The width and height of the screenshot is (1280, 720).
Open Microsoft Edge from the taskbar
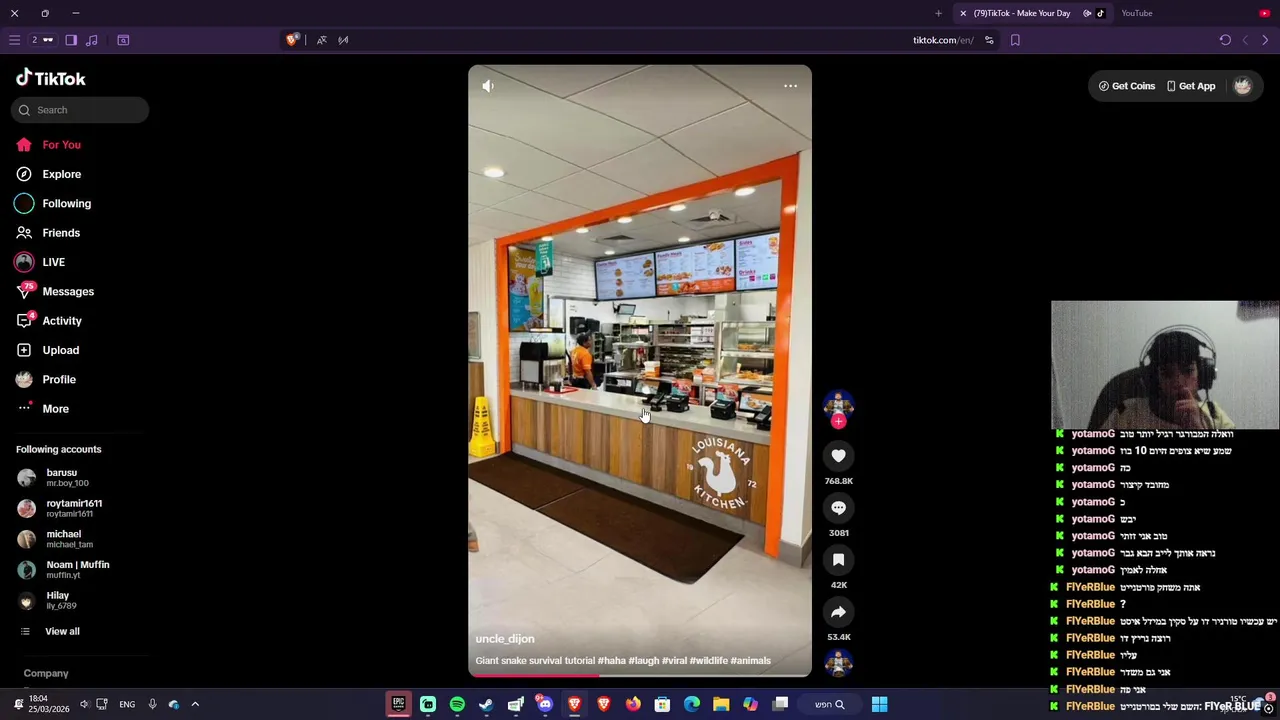coord(692,704)
